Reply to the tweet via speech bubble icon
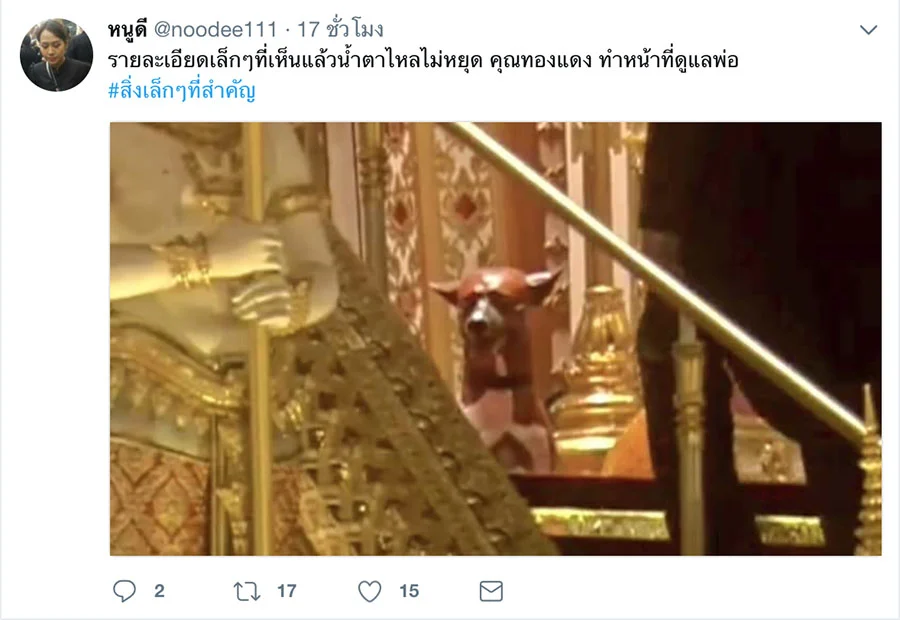 pyautogui.click(x=125, y=591)
